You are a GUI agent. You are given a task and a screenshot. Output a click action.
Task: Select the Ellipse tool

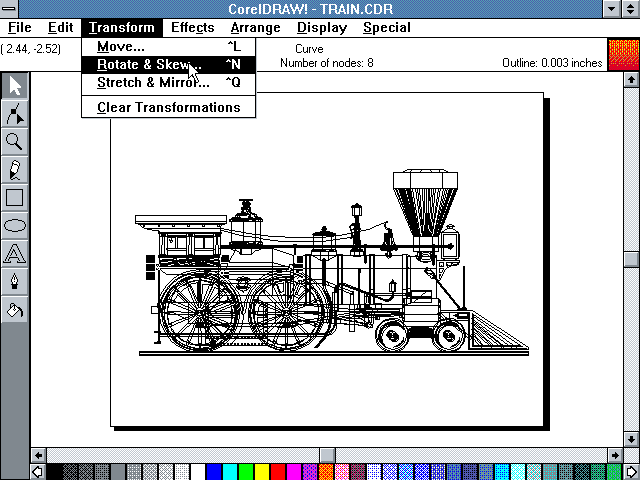coord(15,226)
